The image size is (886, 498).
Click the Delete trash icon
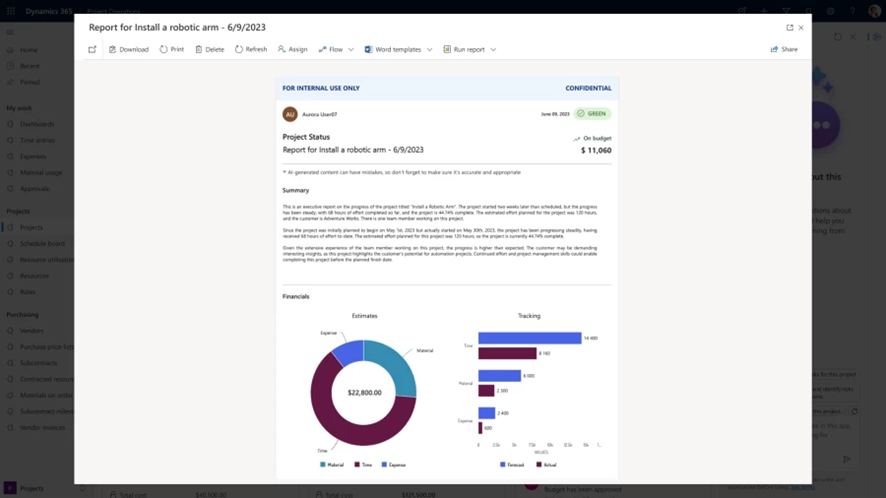point(199,49)
